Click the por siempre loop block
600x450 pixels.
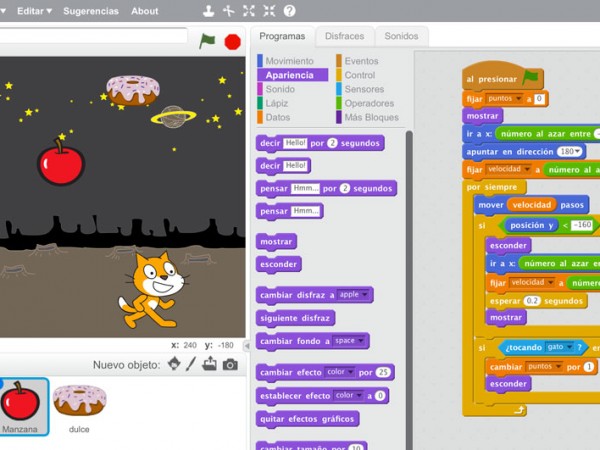(x=494, y=188)
